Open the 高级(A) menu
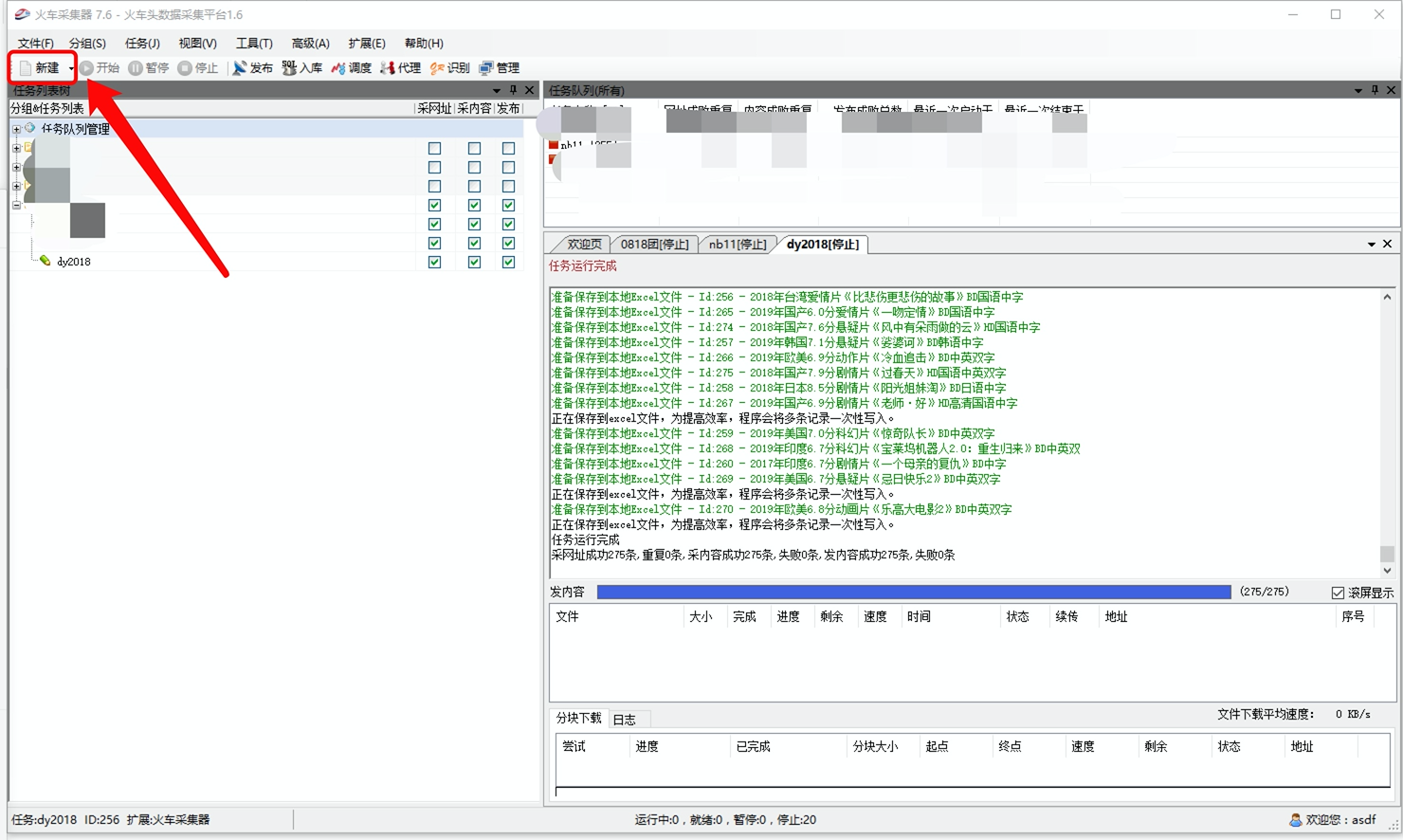 click(x=310, y=43)
